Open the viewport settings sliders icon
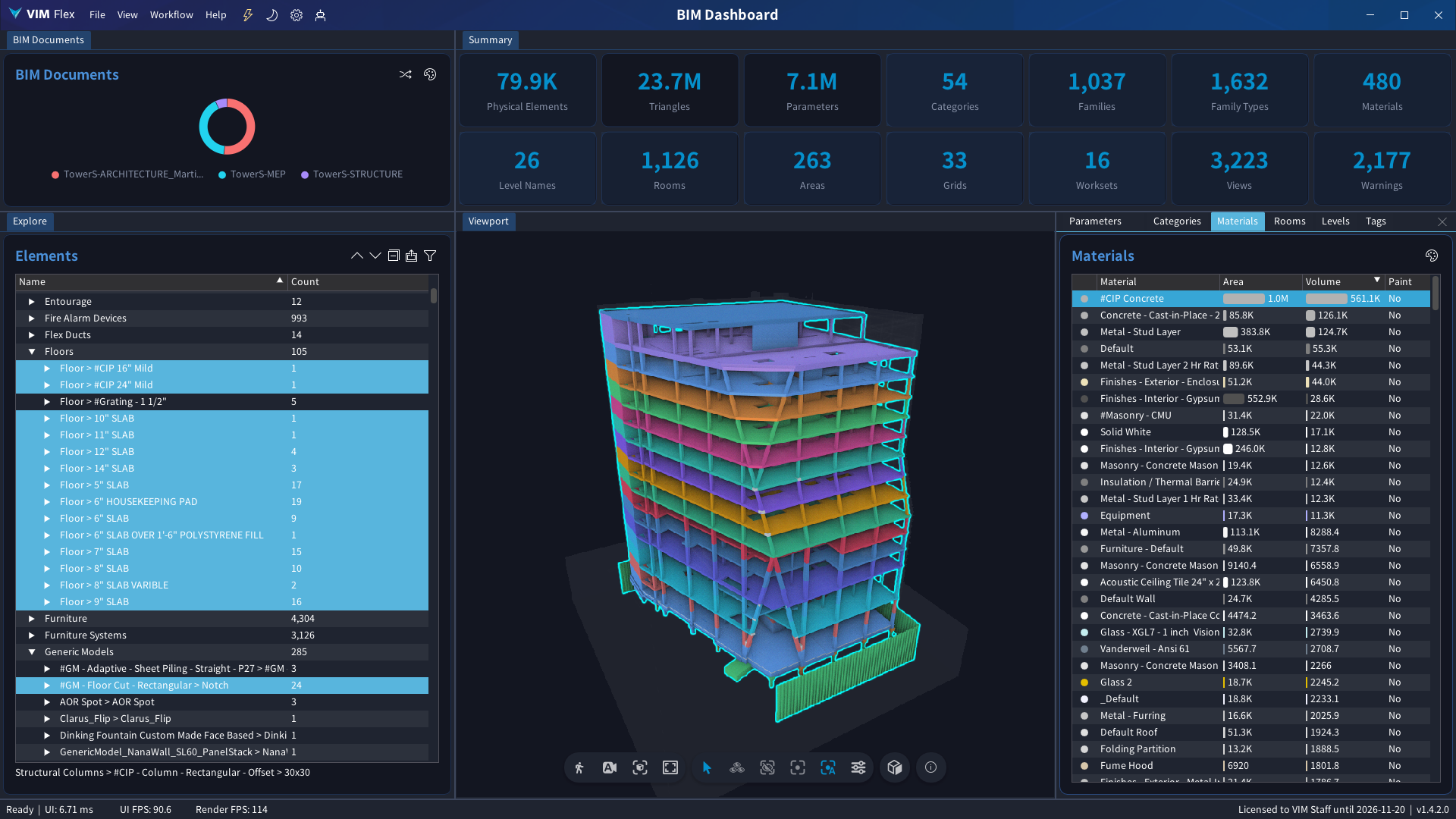Viewport: 1456px width, 819px height. tap(858, 767)
